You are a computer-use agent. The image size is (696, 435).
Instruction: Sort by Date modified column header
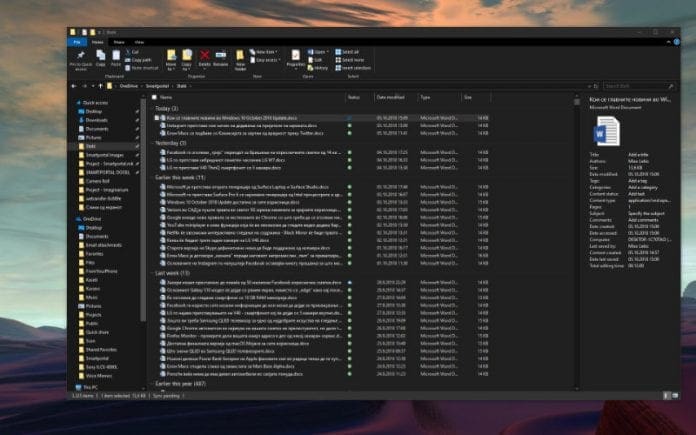click(x=391, y=97)
